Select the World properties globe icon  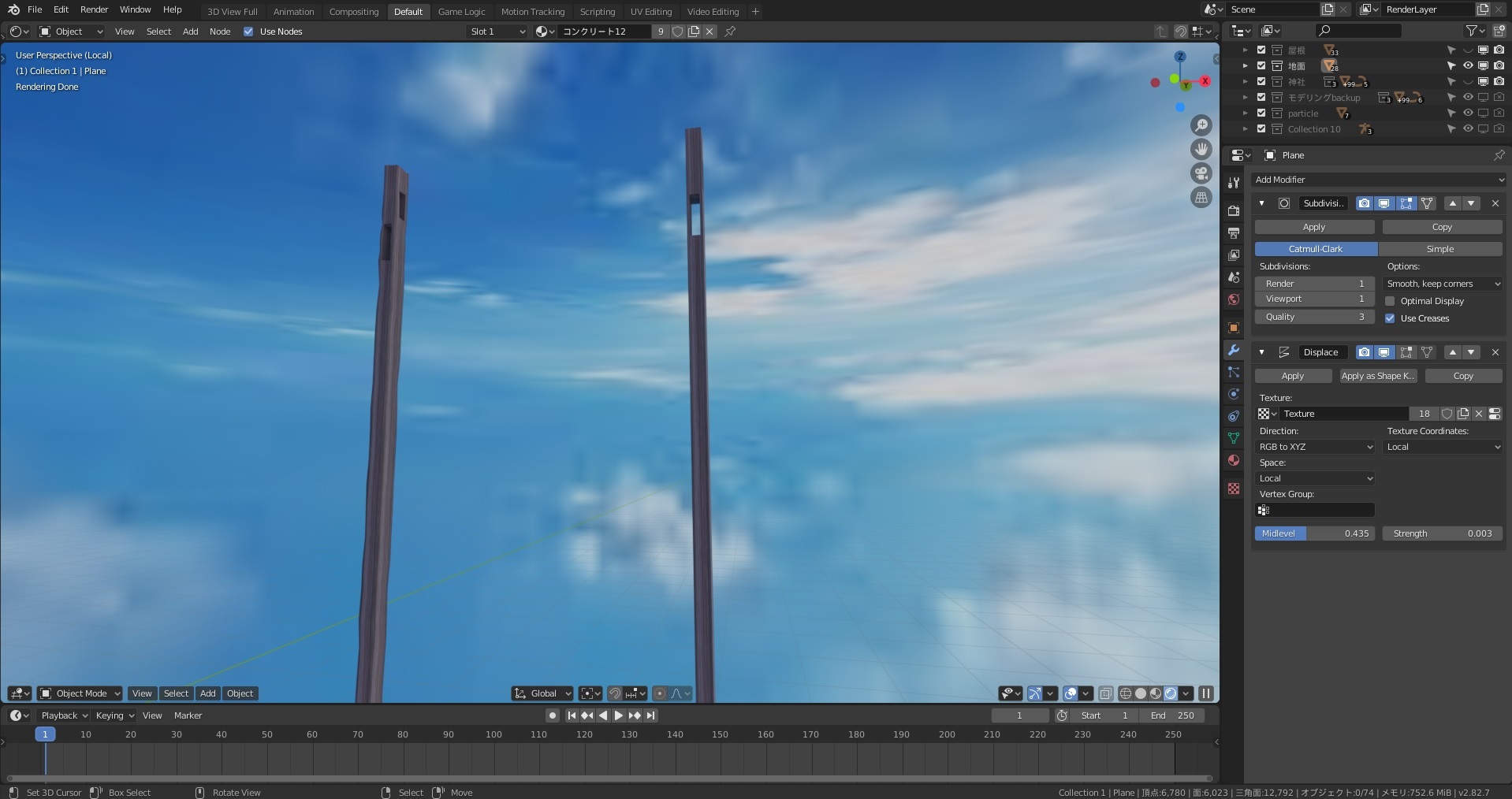1233,299
